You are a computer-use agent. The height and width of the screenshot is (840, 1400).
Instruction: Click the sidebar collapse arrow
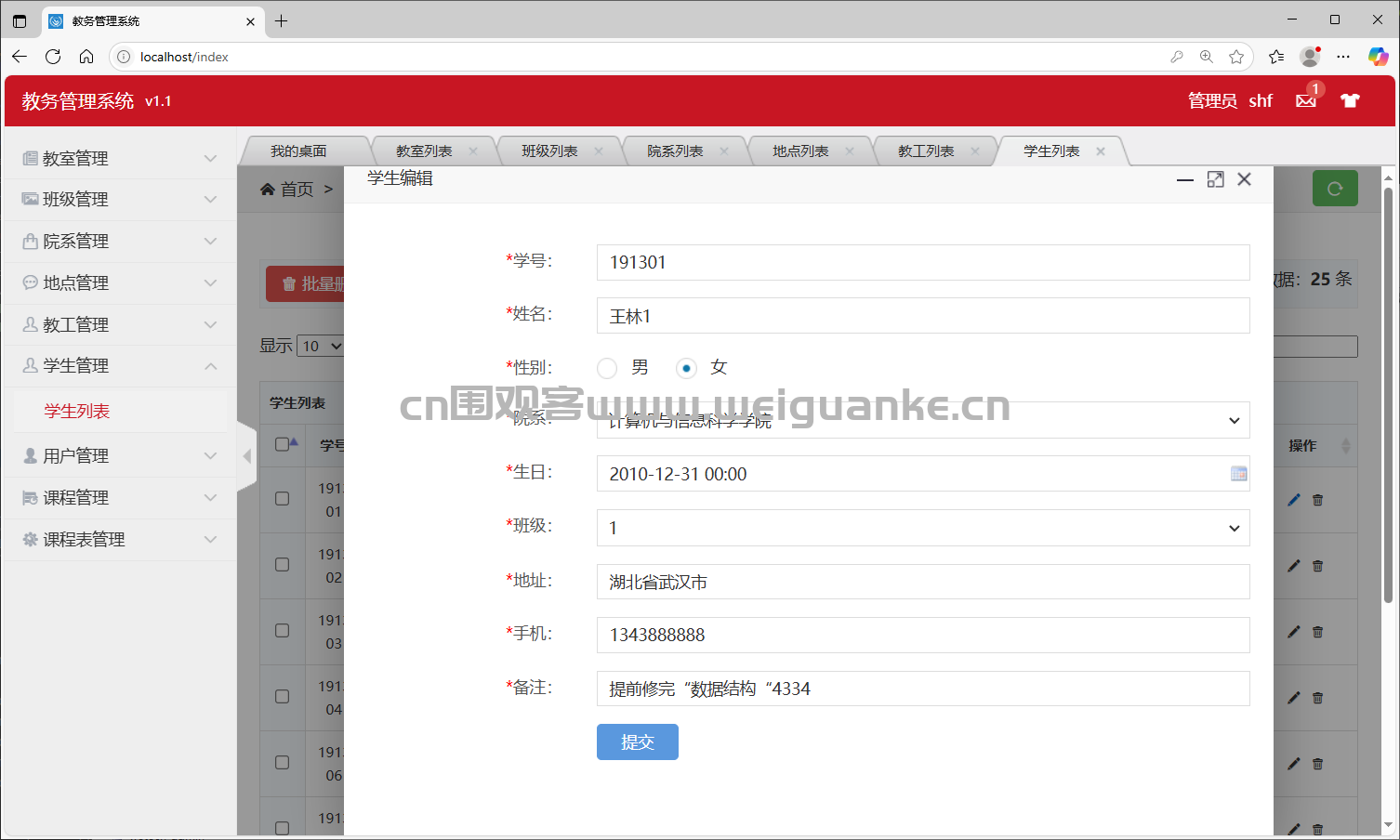246,455
